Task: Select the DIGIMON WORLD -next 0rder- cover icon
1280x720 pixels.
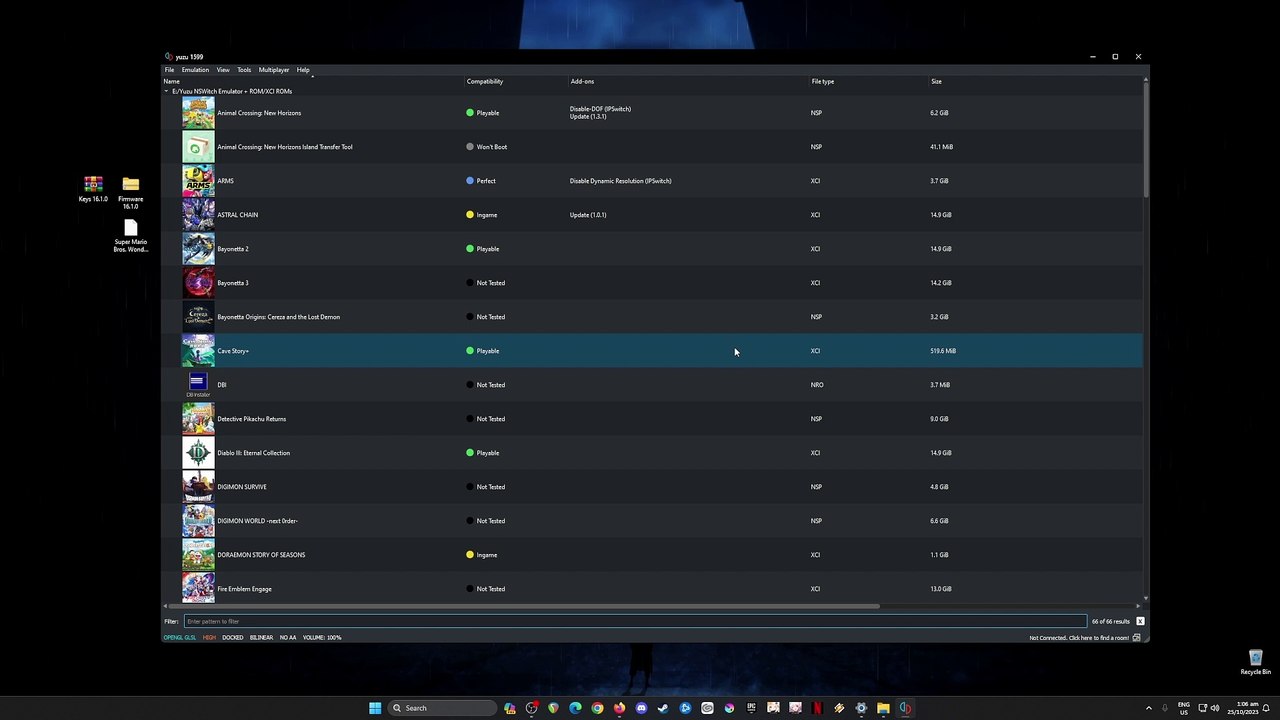Action: tap(198, 521)
